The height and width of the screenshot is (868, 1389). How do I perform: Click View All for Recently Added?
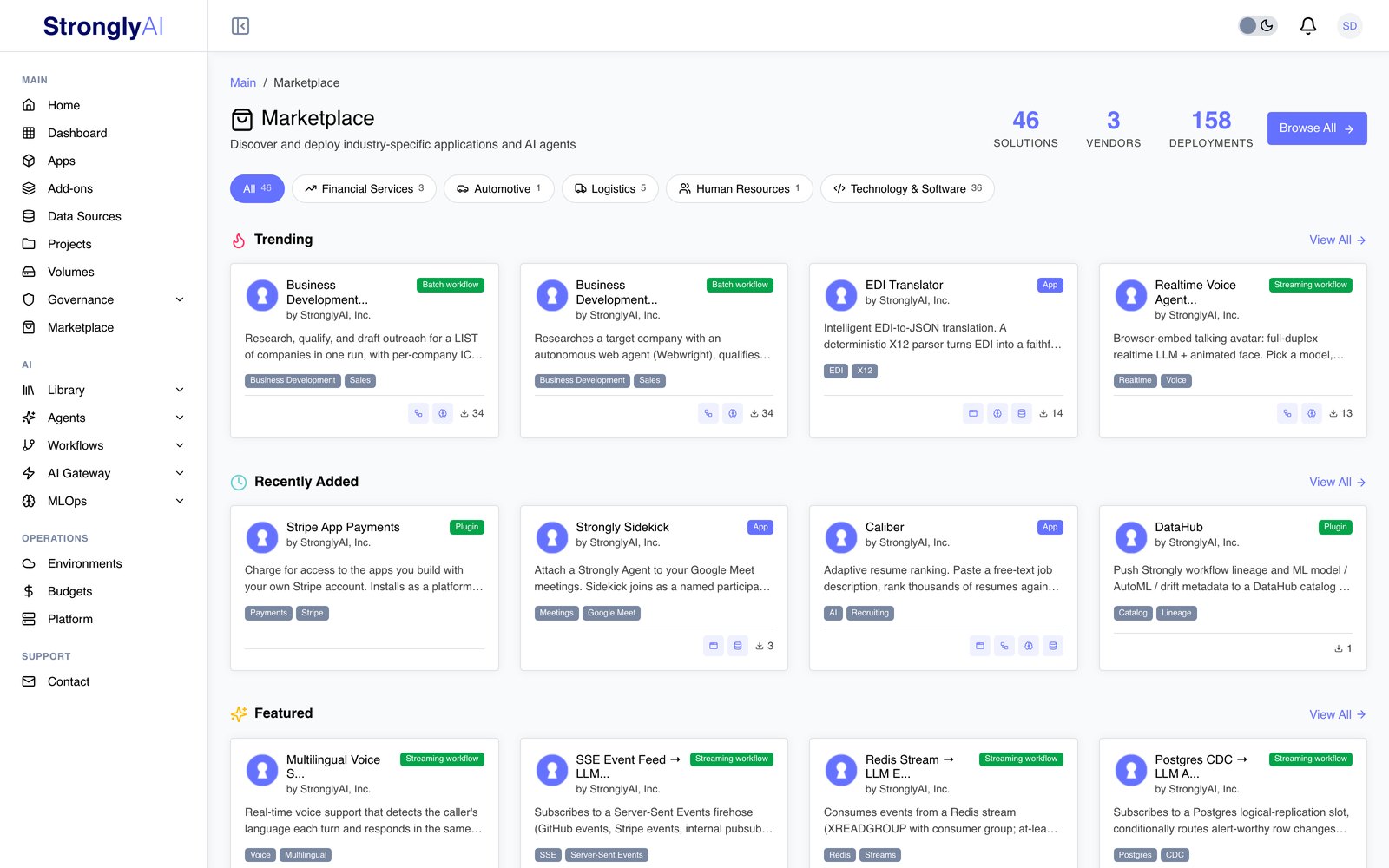(1338, 482)
